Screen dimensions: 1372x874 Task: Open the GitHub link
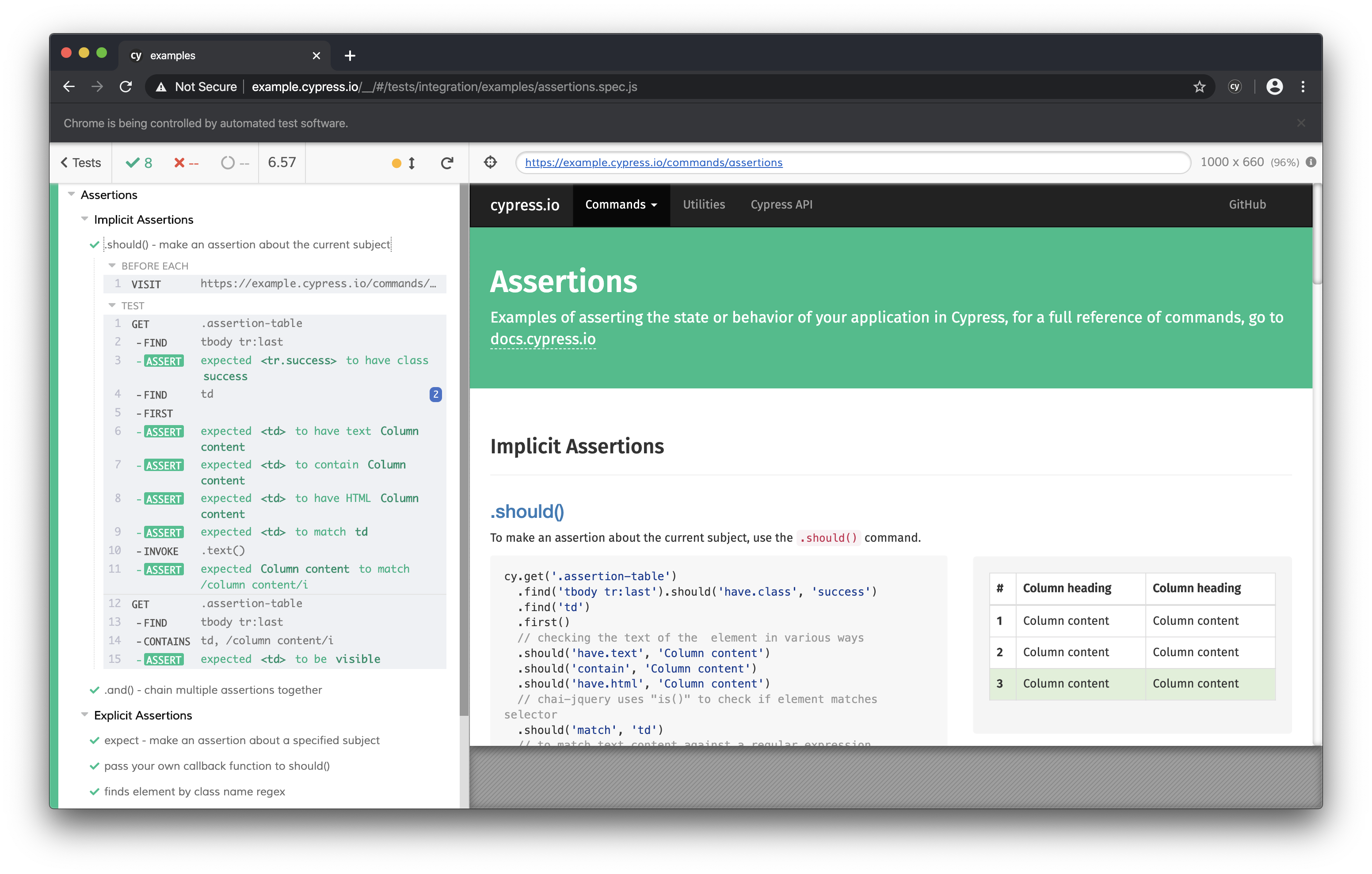[x=1247, y=205]
